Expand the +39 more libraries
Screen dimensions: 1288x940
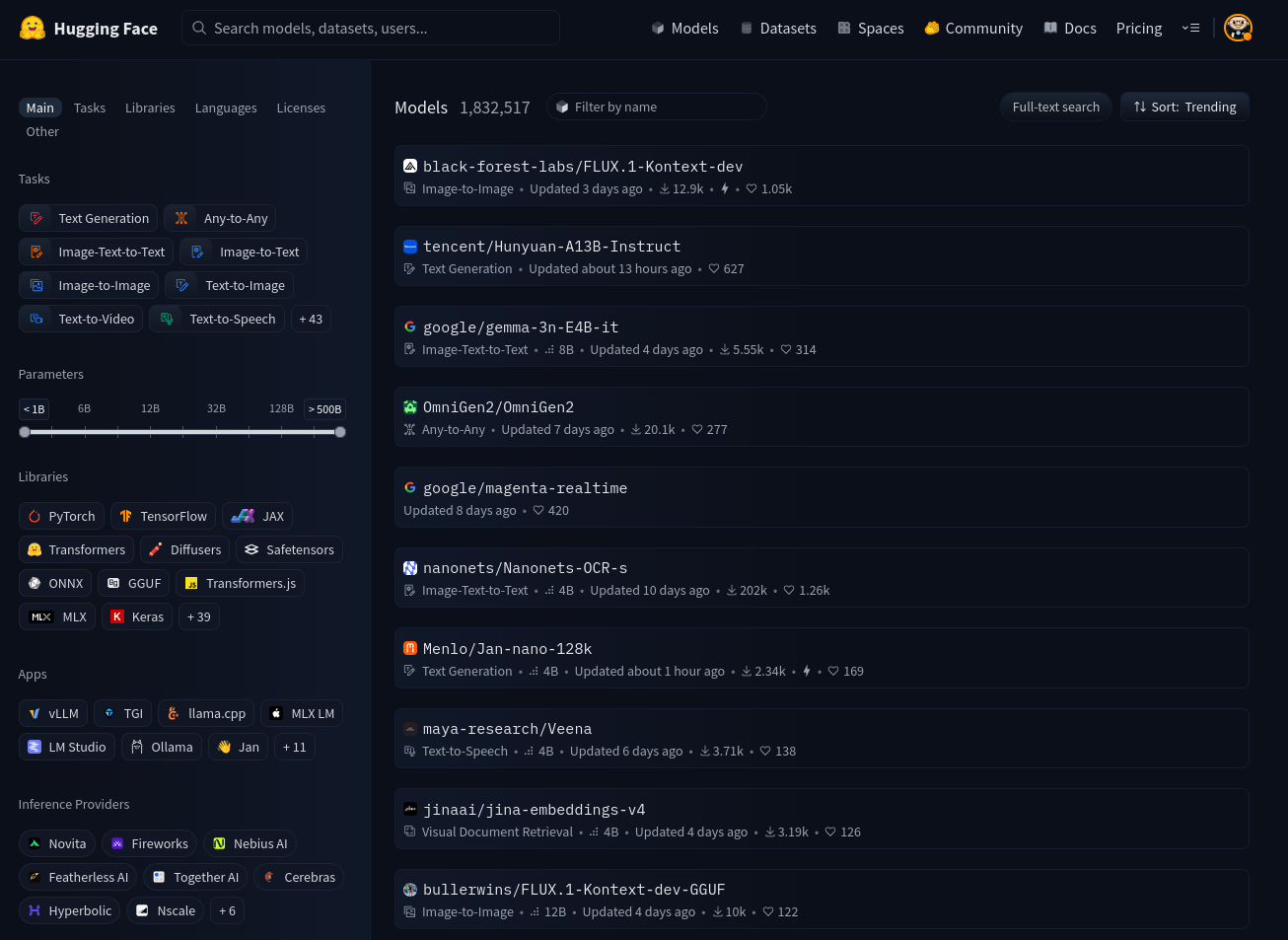(x=198, y=616)
